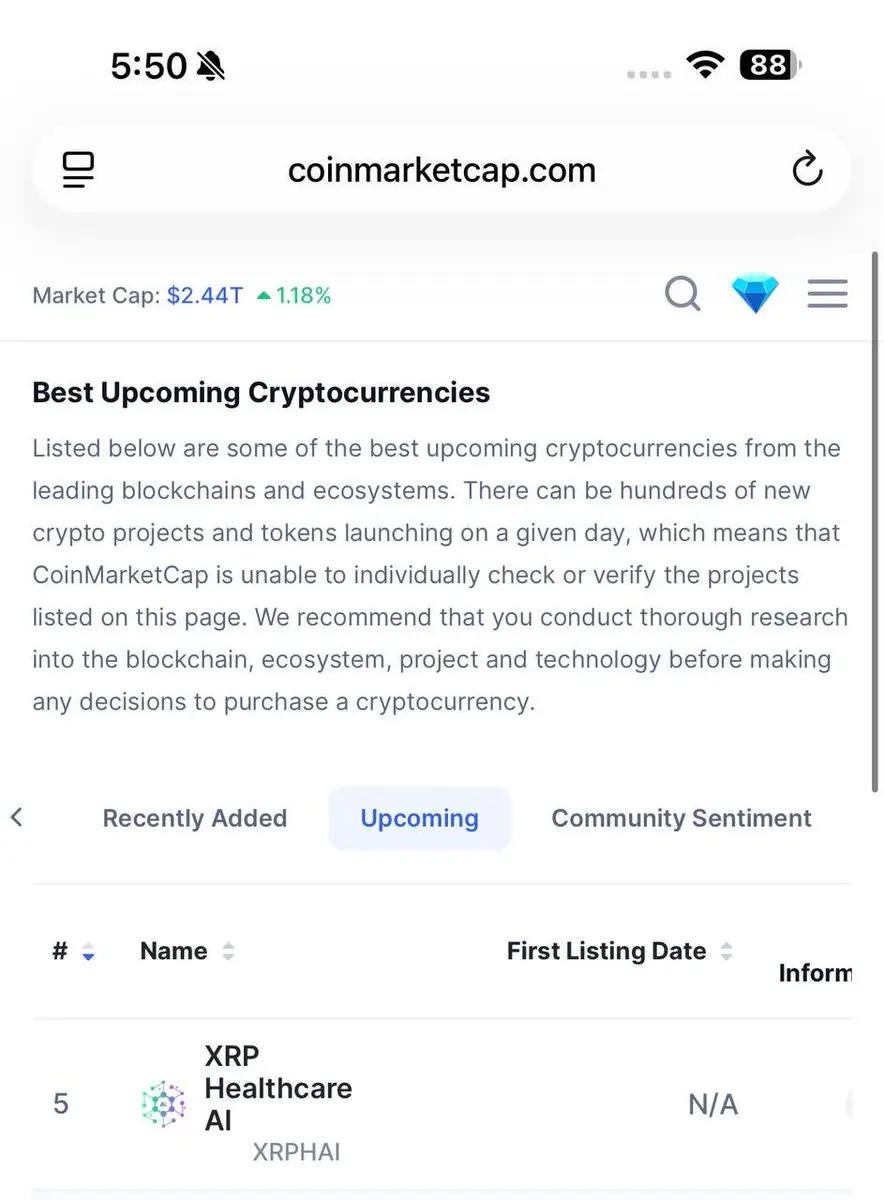884x1200 pixels.
Task: Tap the silent mode bell icon
Action: point(211,66)
